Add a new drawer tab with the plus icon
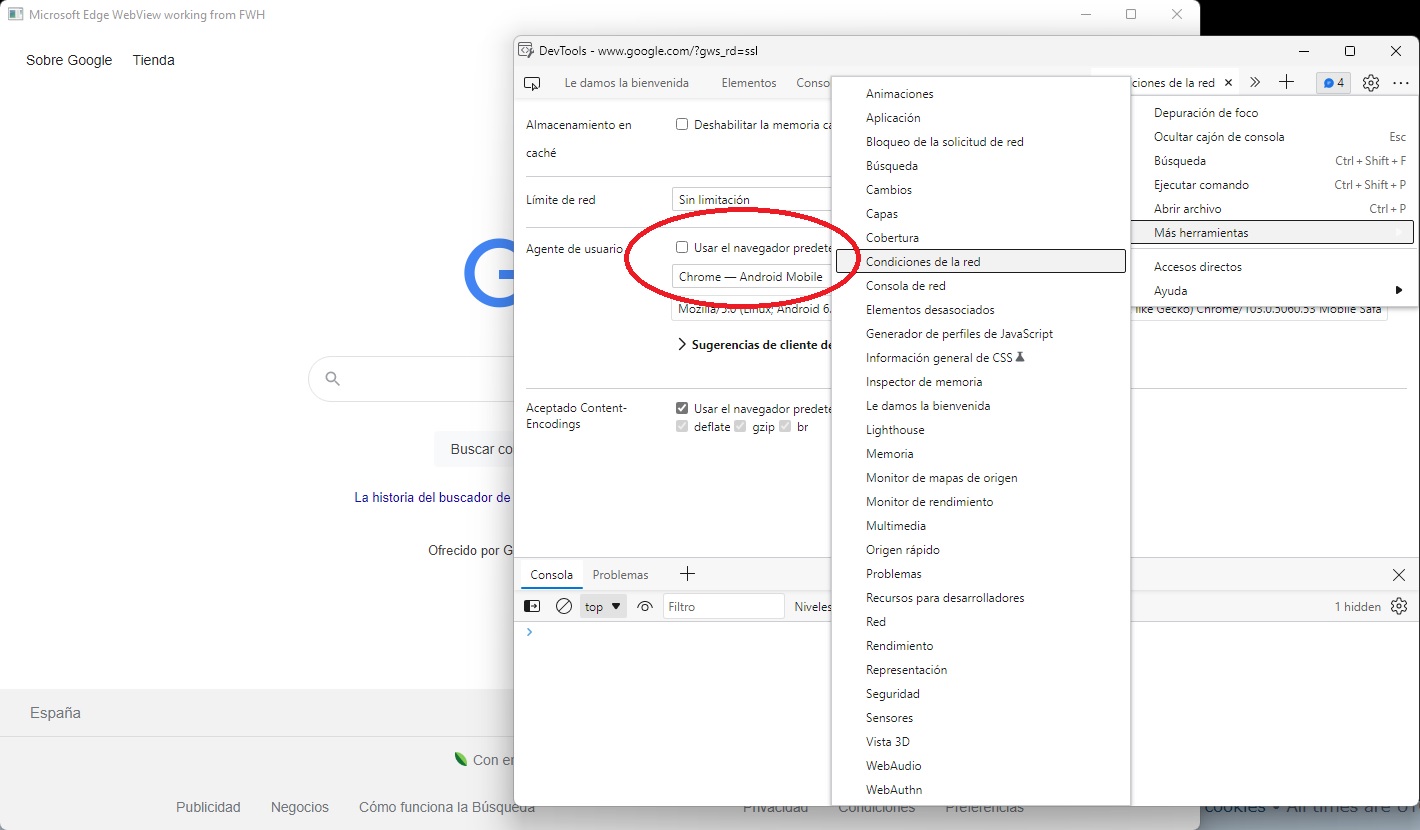 click(x=687, y=574)
